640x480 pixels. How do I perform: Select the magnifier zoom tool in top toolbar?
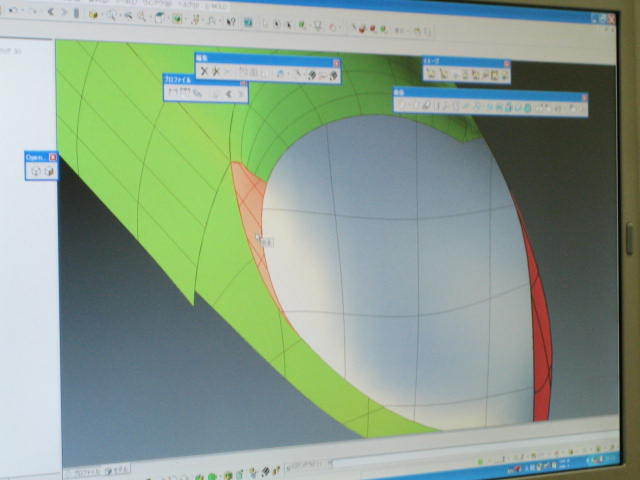point(111,15)
